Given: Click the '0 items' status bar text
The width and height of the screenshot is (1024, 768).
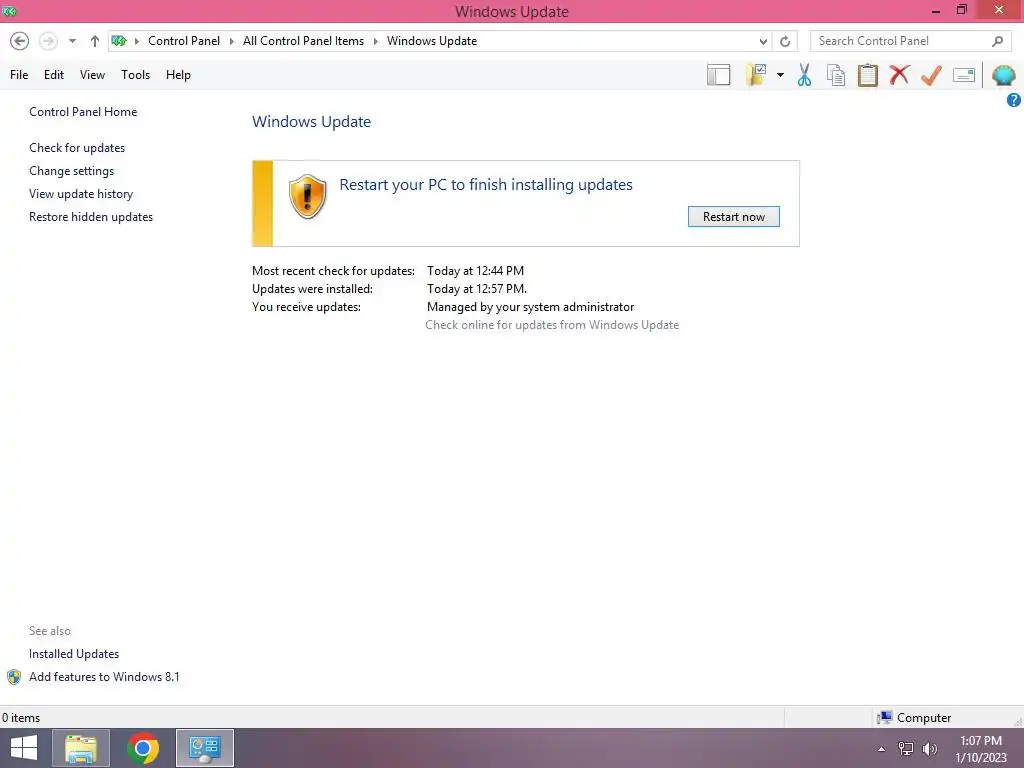Looking at the screenshot, I should pos(21,718).
